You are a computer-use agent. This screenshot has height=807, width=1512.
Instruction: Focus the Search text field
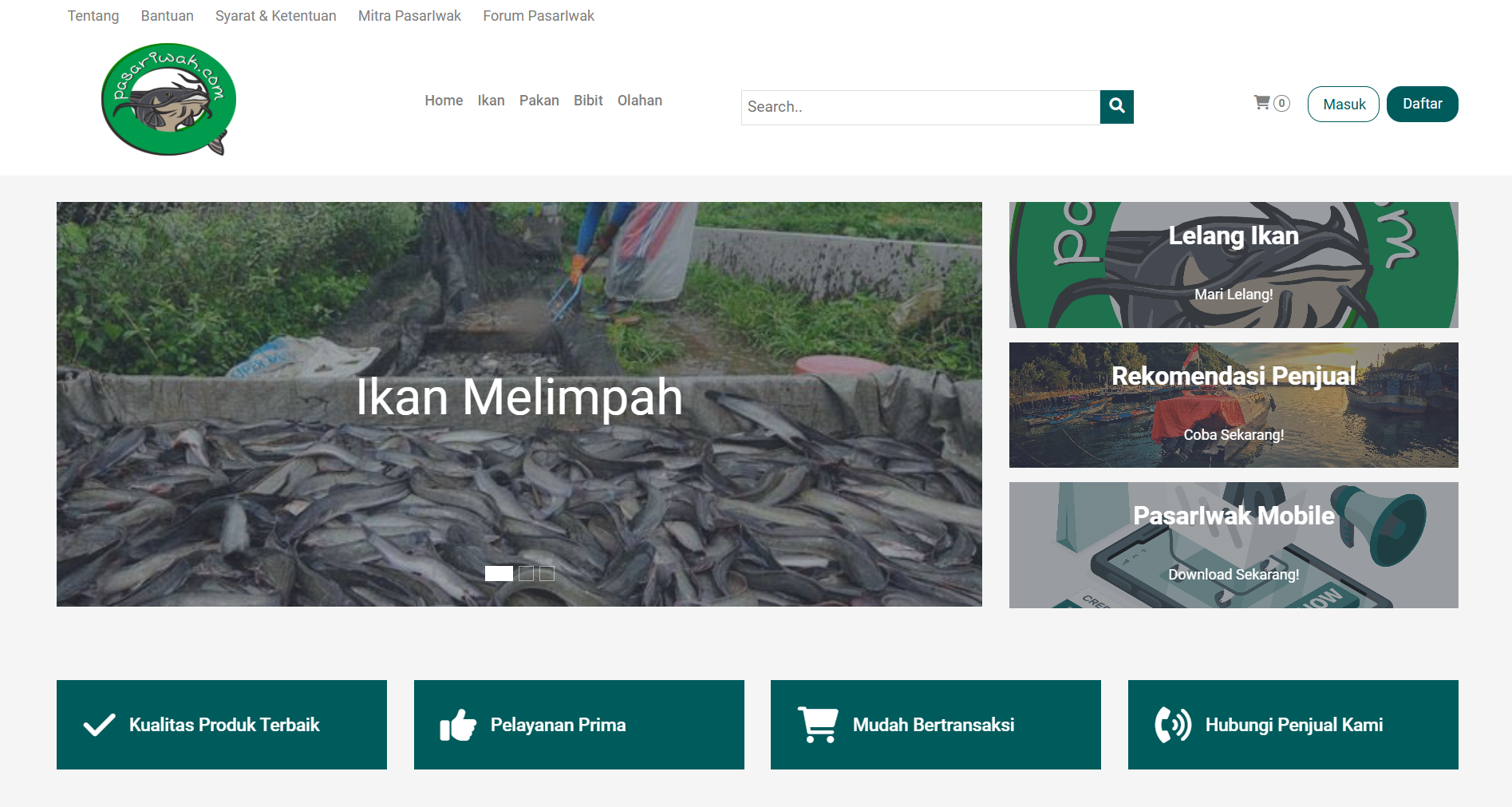pyautogui.click(x=920, y=107)
